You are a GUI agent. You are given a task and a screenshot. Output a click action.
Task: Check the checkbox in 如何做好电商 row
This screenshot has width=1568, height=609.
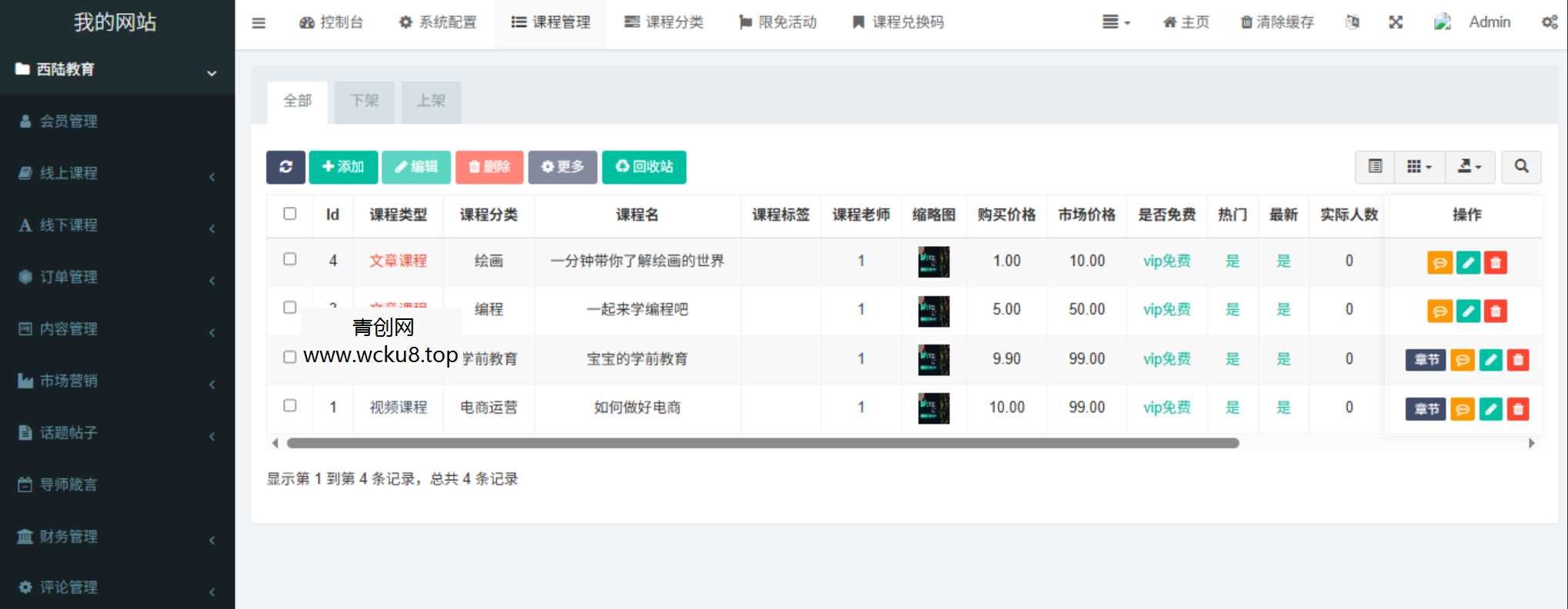290,405
